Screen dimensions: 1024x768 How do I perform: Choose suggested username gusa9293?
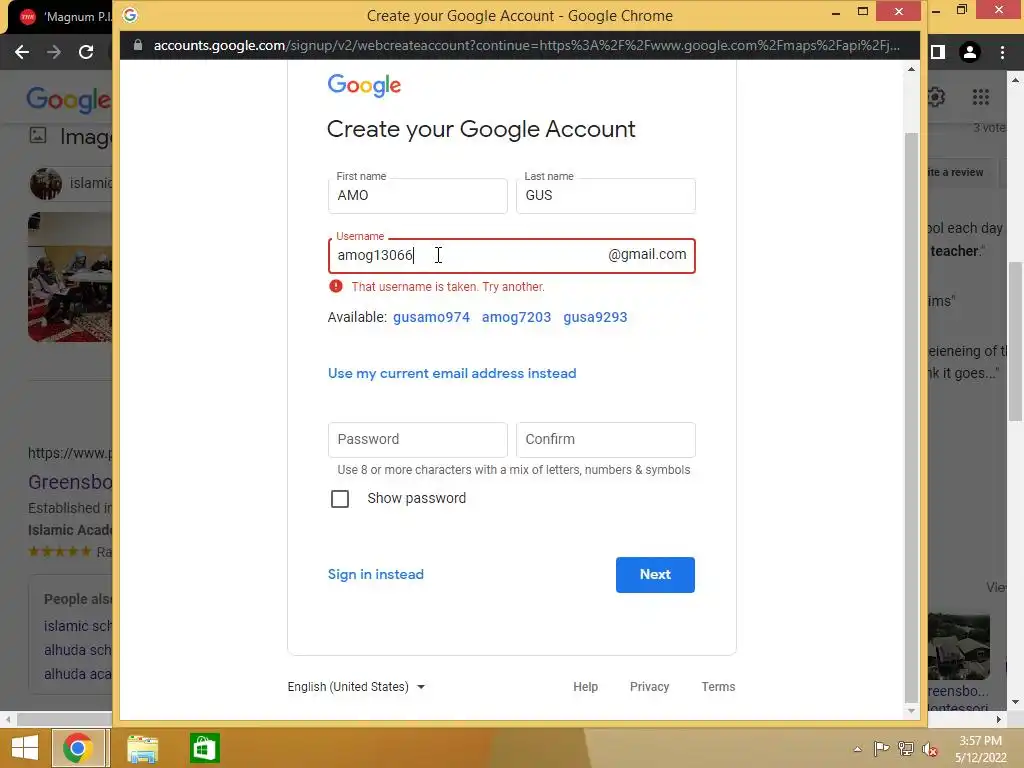point(595,317)
